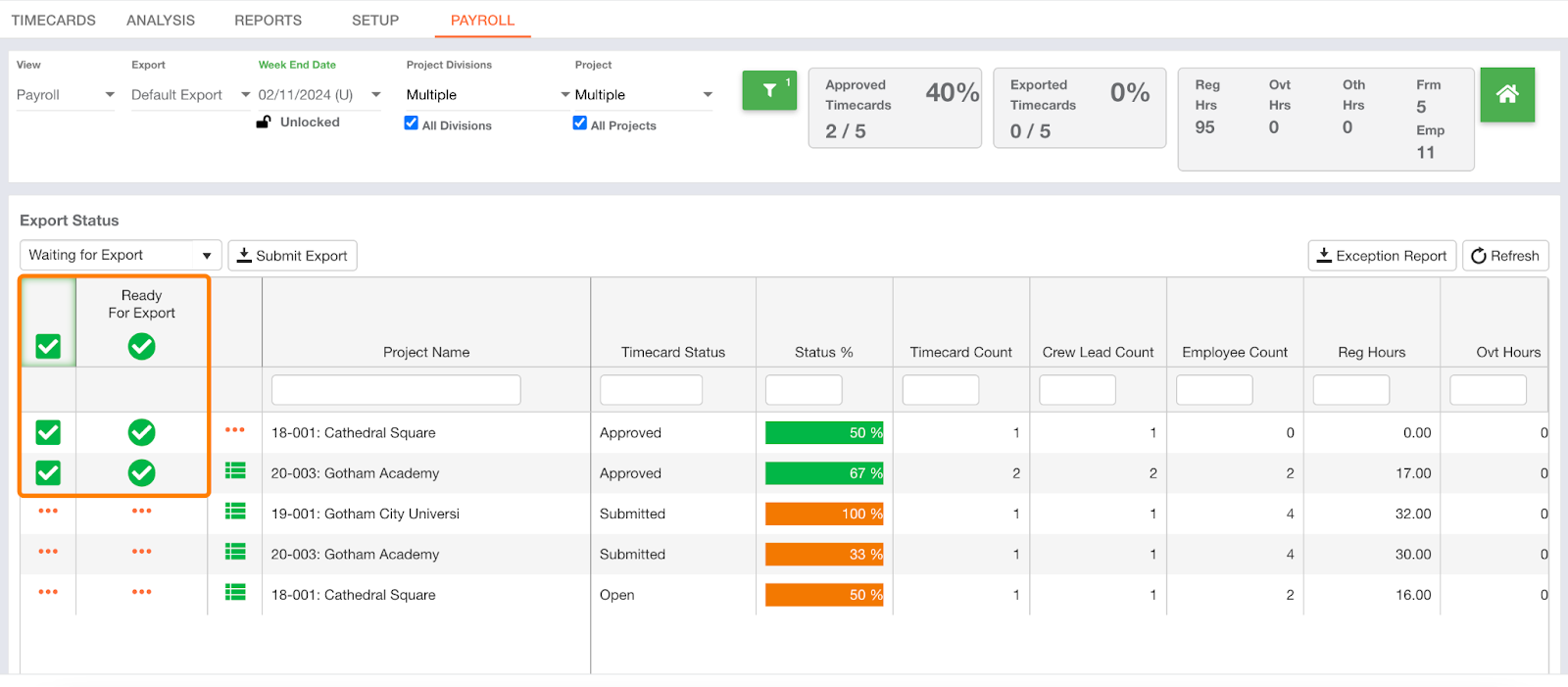Expand the Project Divisions Multiple dropdown

pyautogui.click(x=488, y=95)
